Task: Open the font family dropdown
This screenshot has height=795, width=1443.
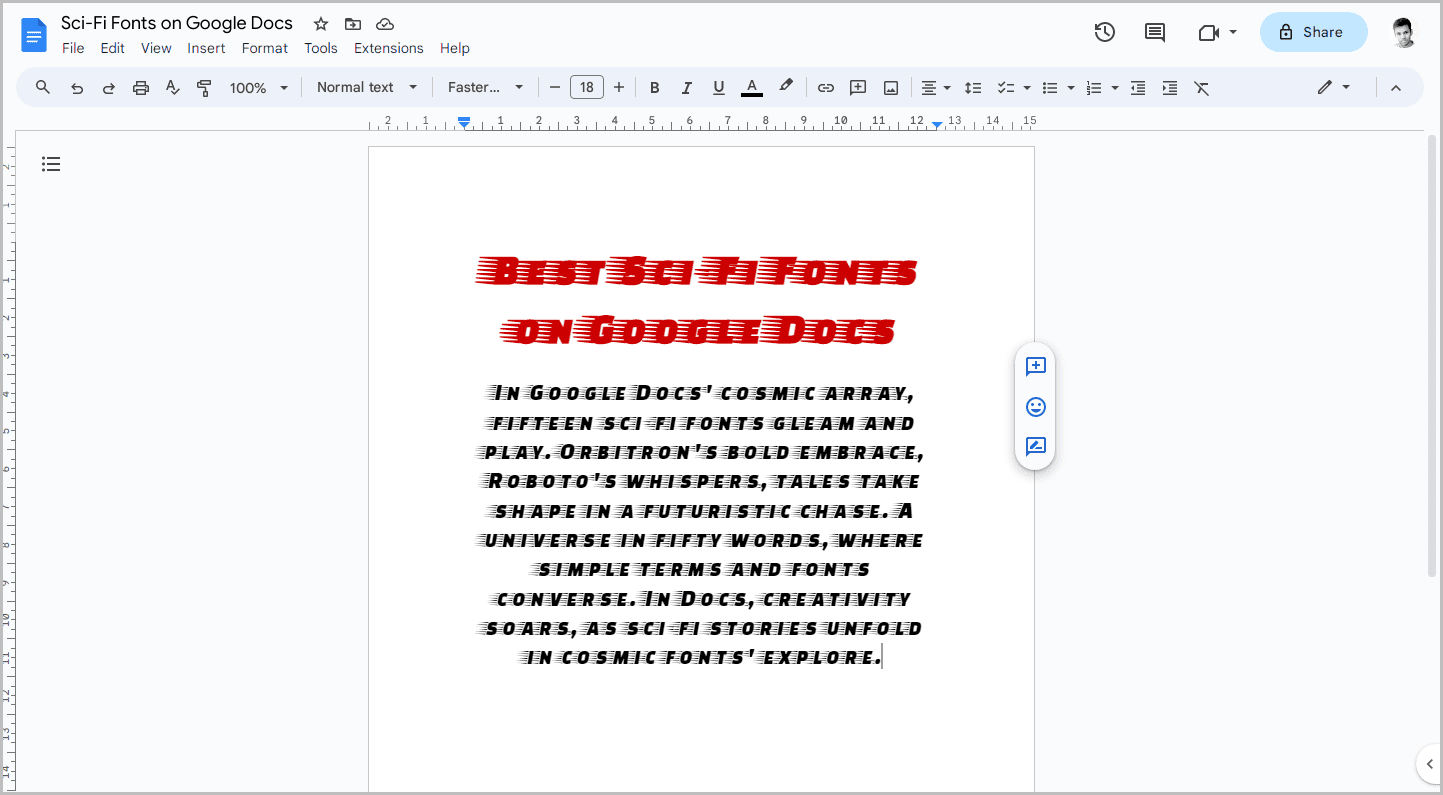Action: pyautogui.click(x=485, y=87)
